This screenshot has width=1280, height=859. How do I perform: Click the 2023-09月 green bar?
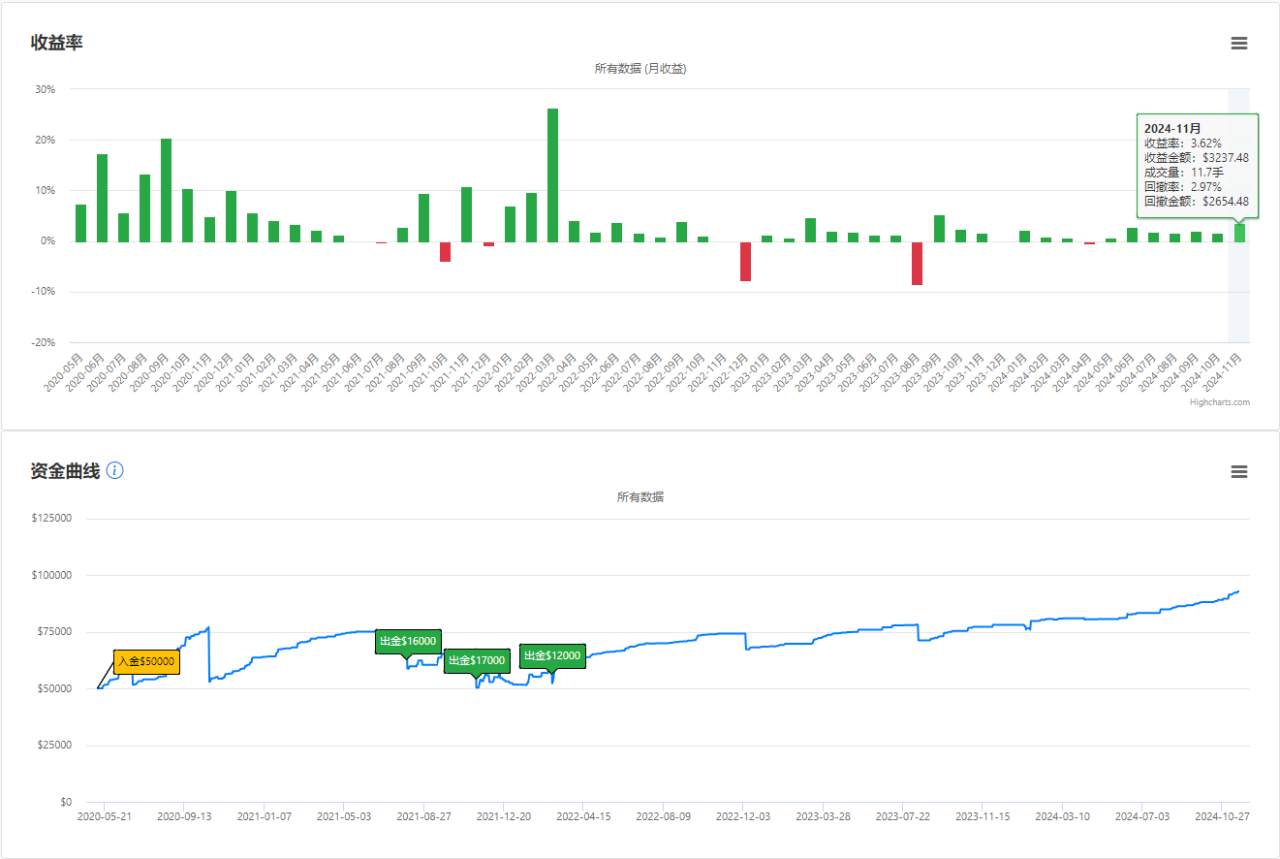939,228
